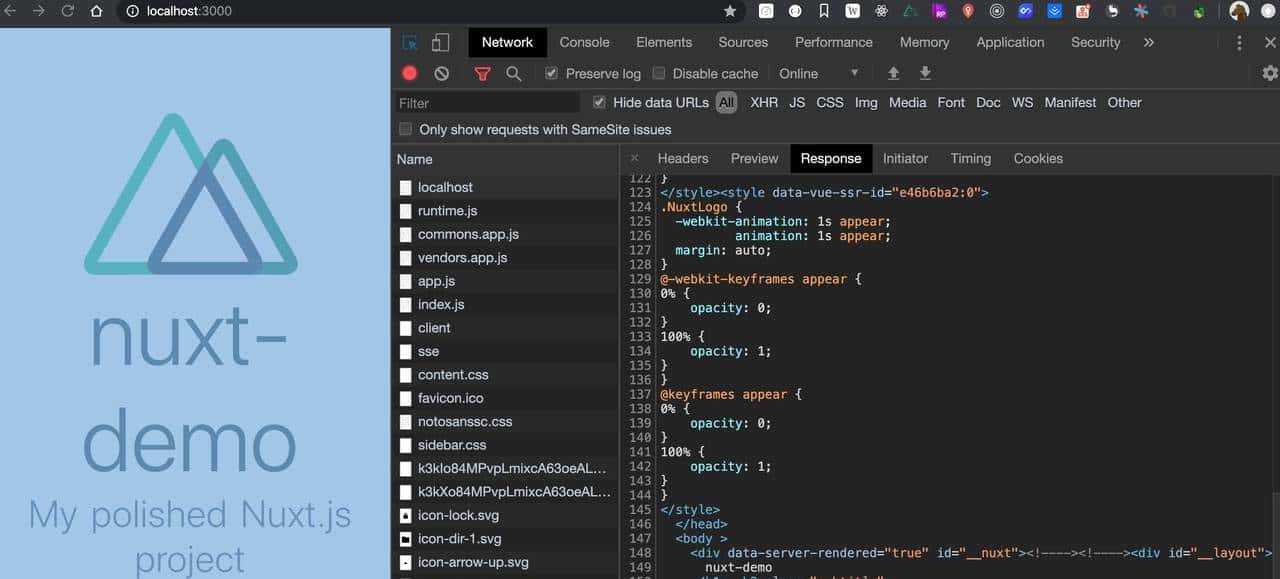The height and width of the screenshot is (579, 1280).
Task: Click the import HAR file upload arrow
Action: 894,73
